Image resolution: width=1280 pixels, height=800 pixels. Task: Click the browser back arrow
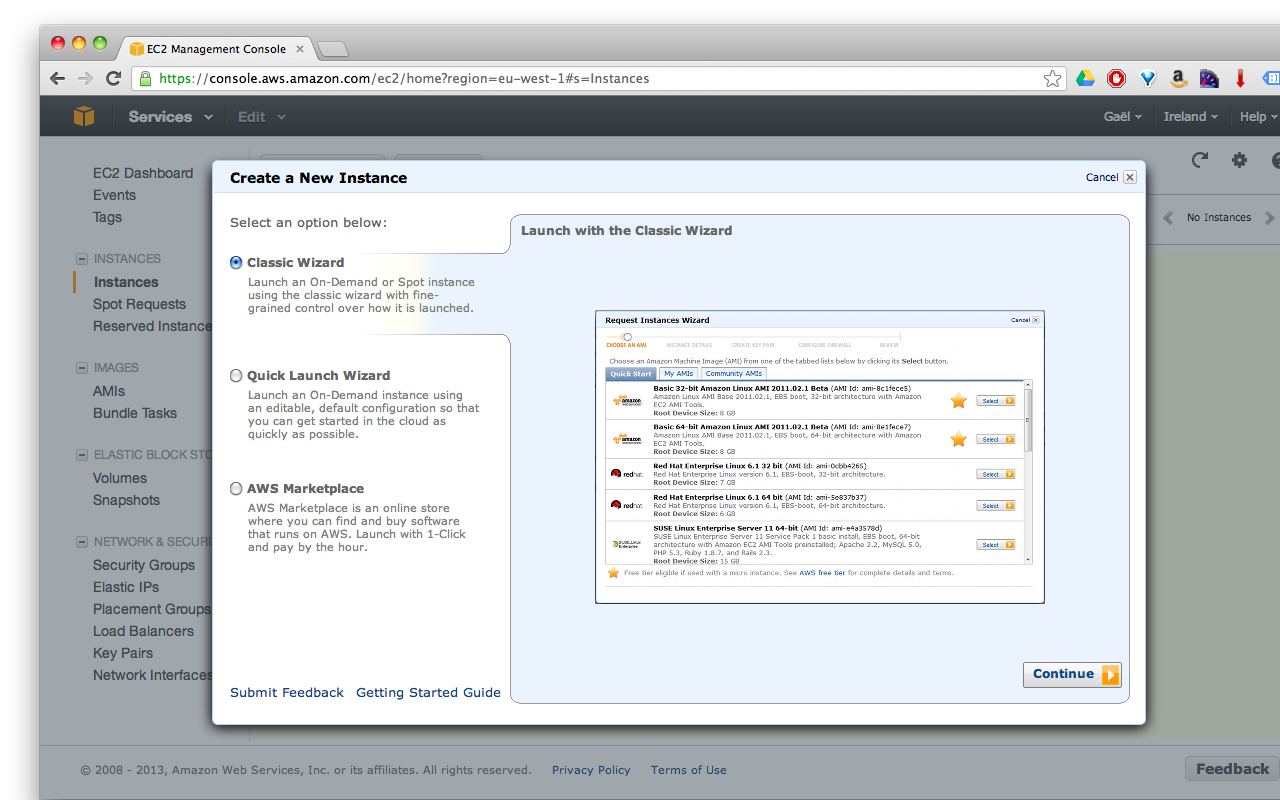(57, 77)
